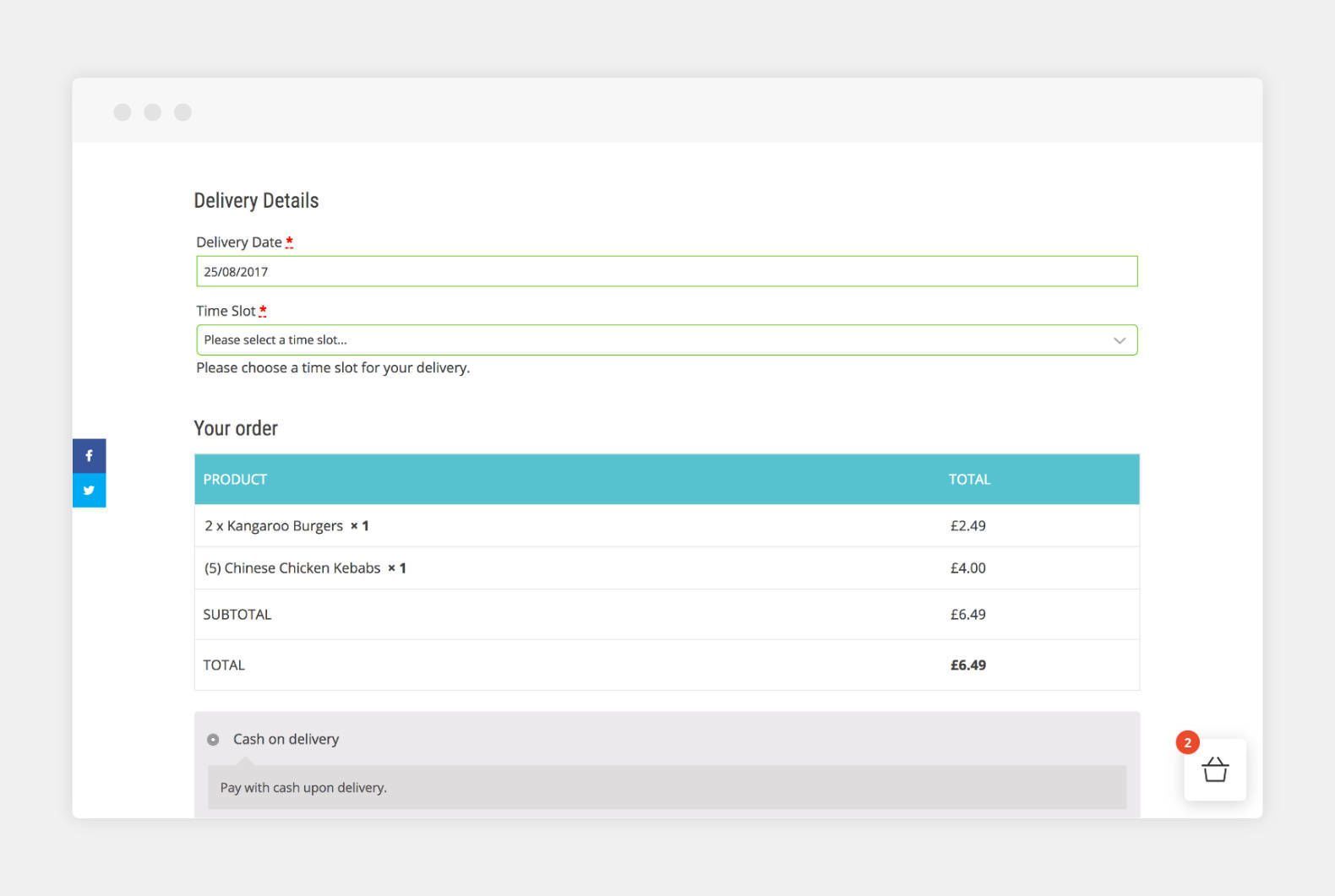Click the red cart count badge

pos(1187,742)
